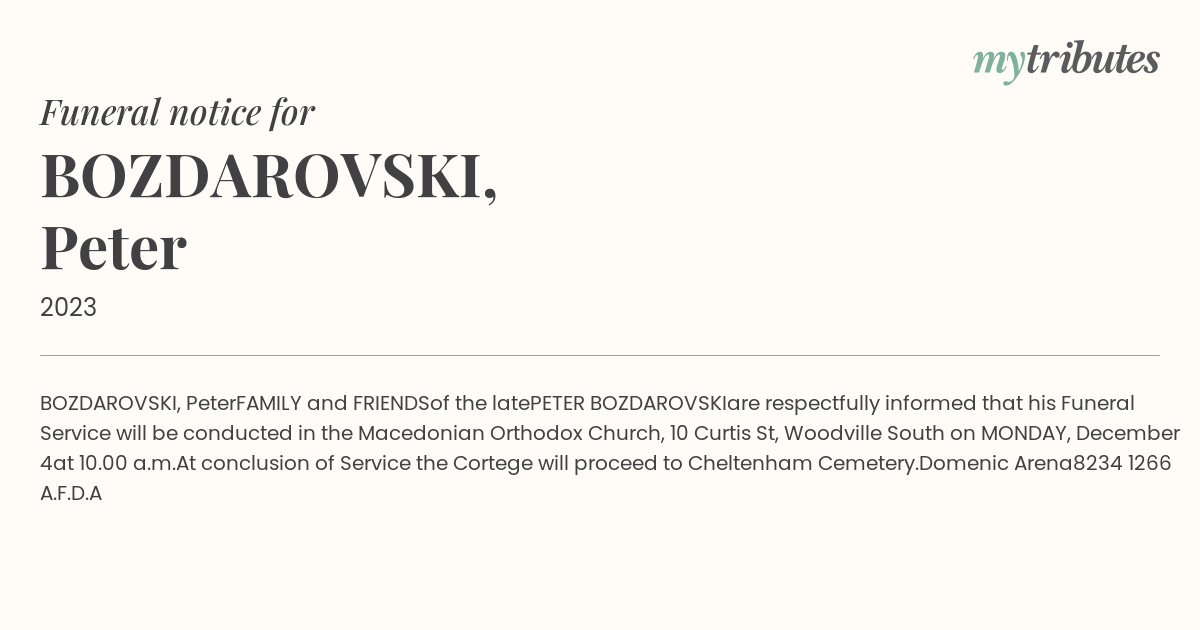Click 'Cheltenham Cemetery' in the notice
This screenshot has width=1200, height=630.
click(802, 464)
